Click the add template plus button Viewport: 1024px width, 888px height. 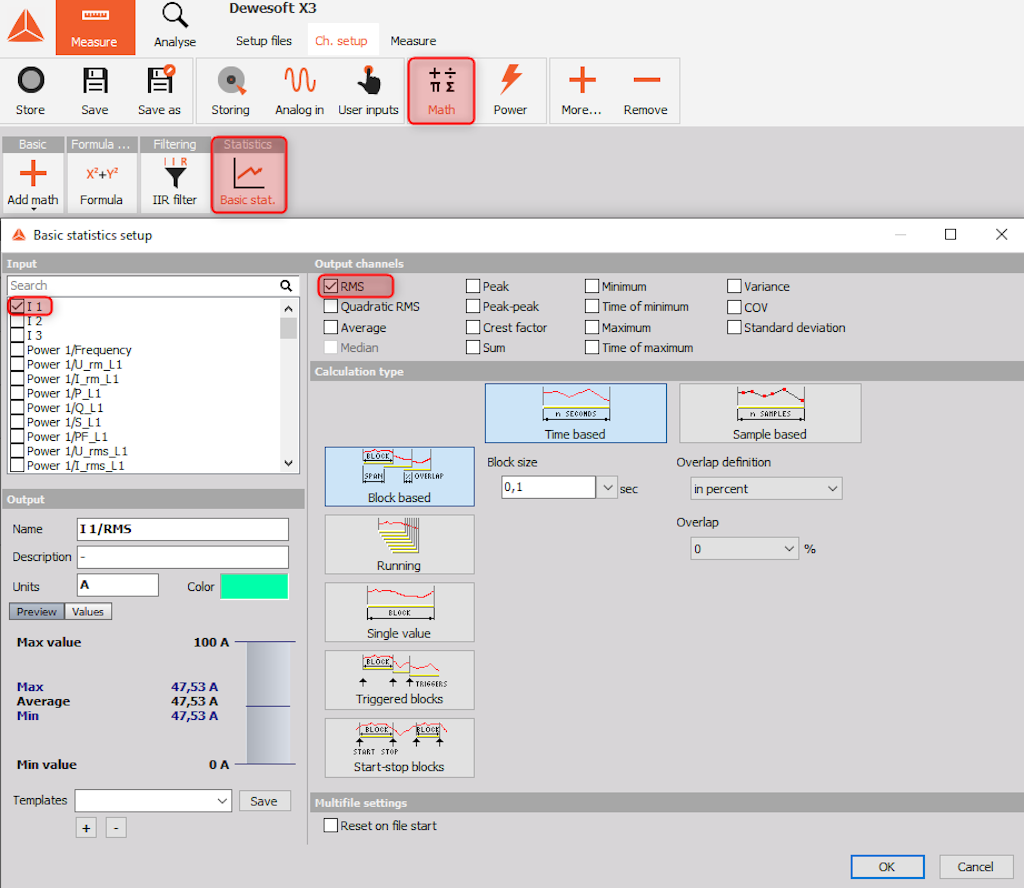(86, 828)
